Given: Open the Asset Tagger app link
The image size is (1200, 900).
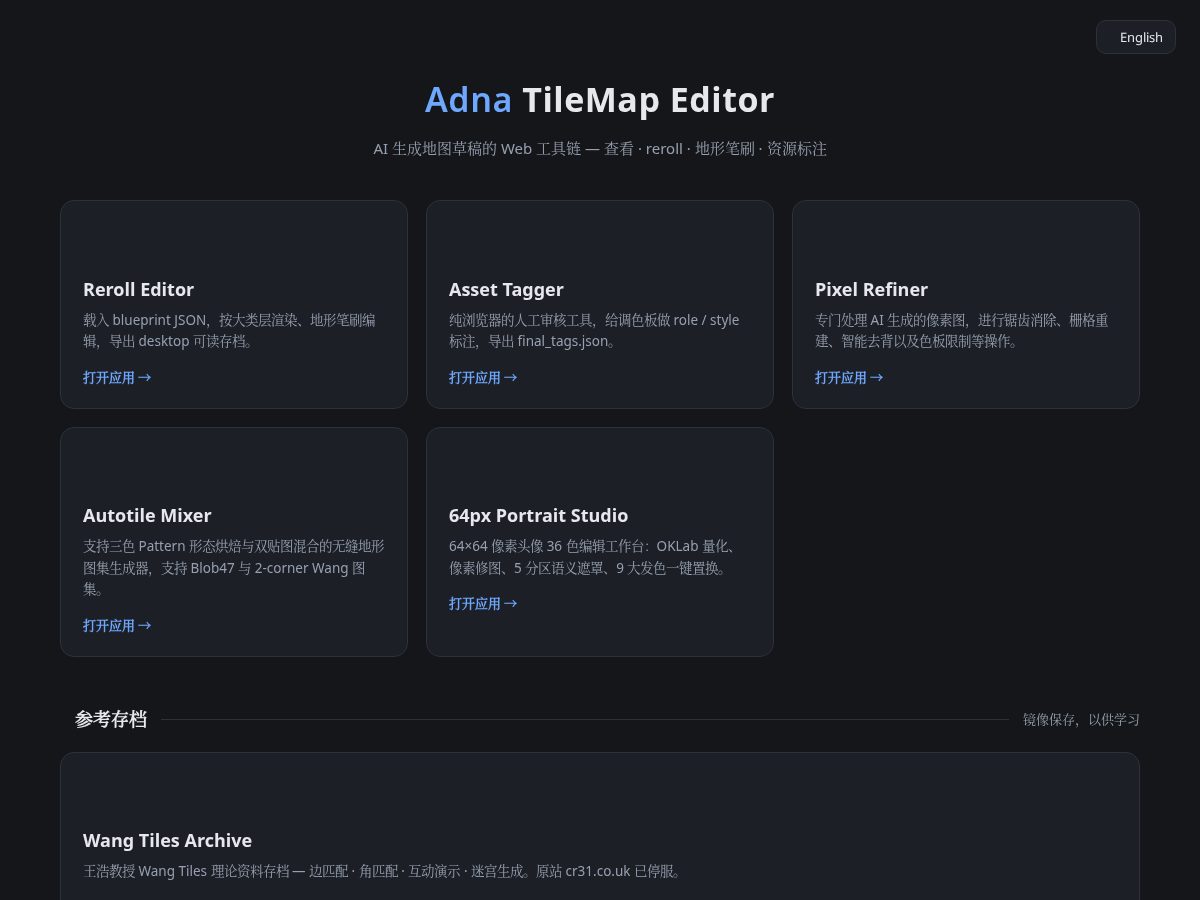Looking at the screenshot, I should coord(483,377).
